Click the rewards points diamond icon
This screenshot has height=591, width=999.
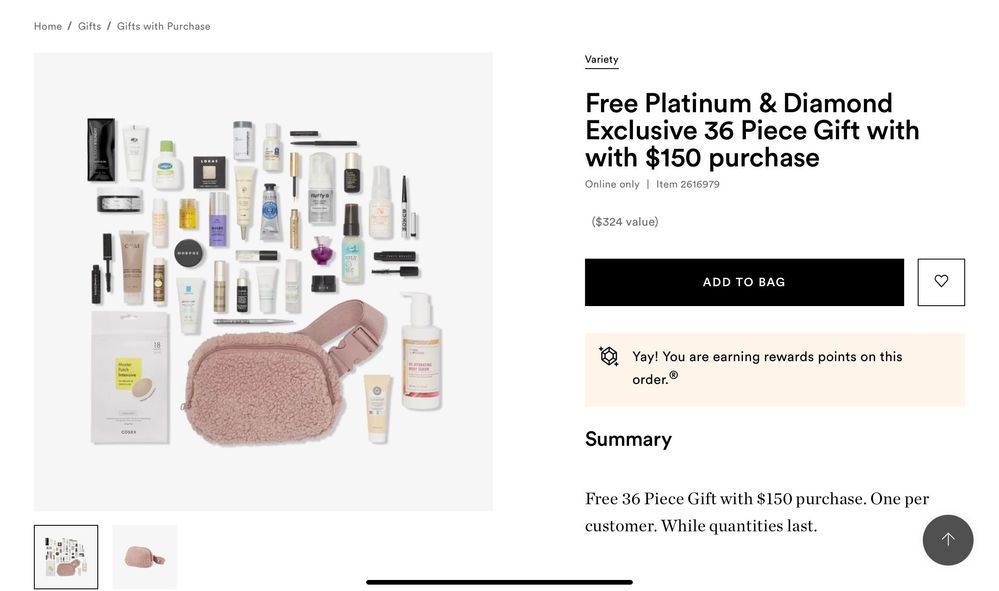[x=608, y=356]
